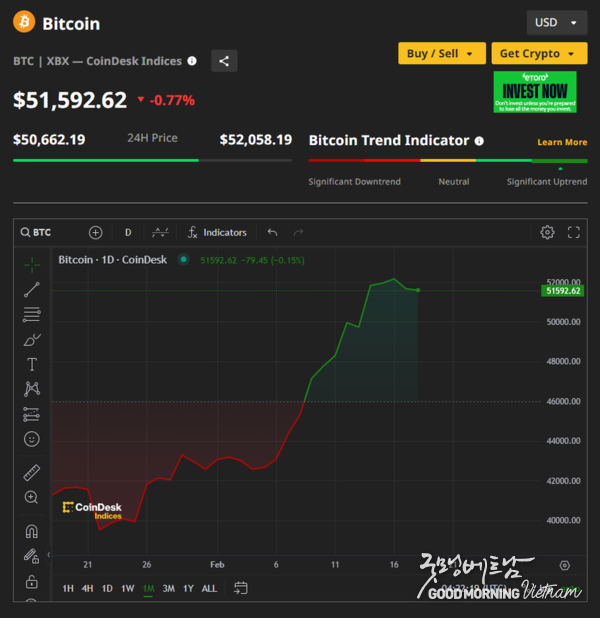Click the Bitcoin · 1D · CoinDesk legend title
Screen dimensions: 600x618
[112, 260]
